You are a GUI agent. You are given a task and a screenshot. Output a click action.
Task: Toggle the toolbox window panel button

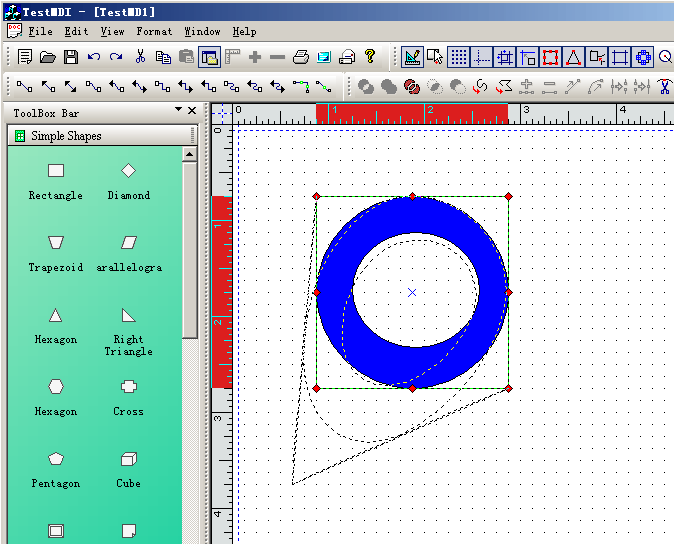[210, 57]
